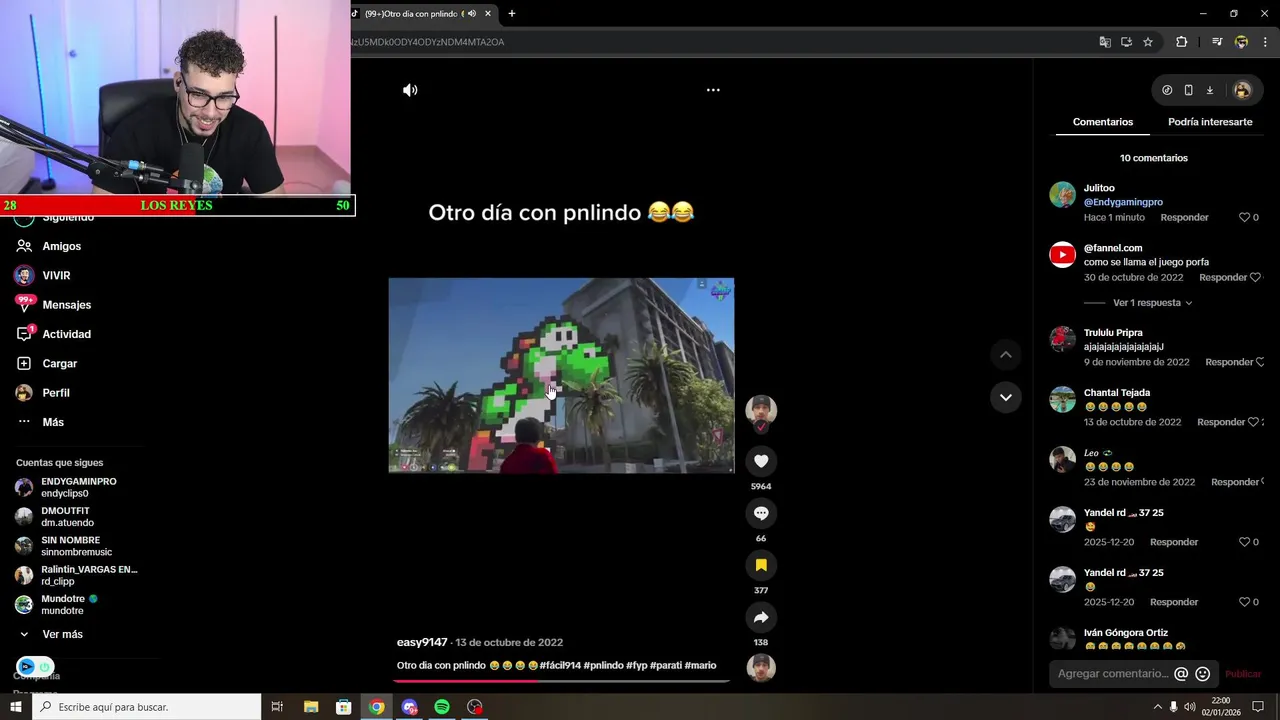Click the Windows search box

[147, 707]
